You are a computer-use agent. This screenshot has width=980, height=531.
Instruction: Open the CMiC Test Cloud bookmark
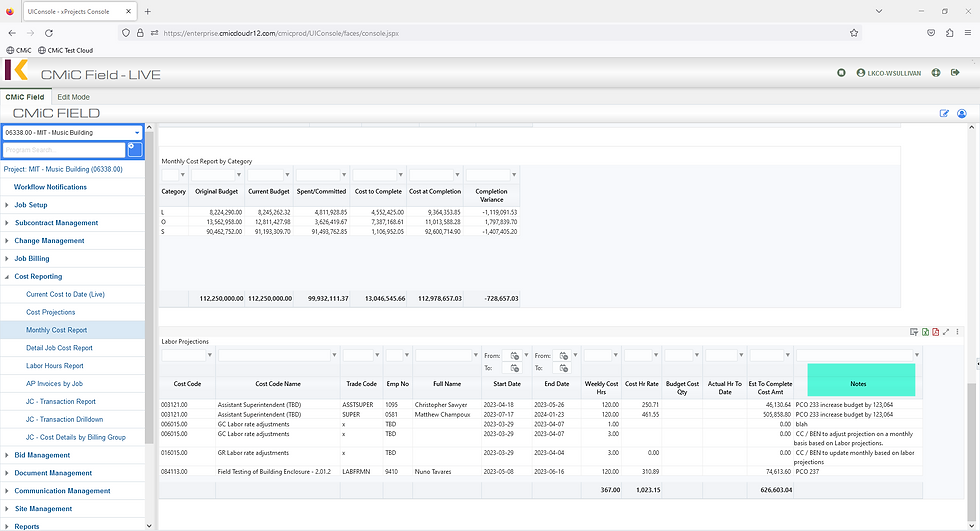66,50
